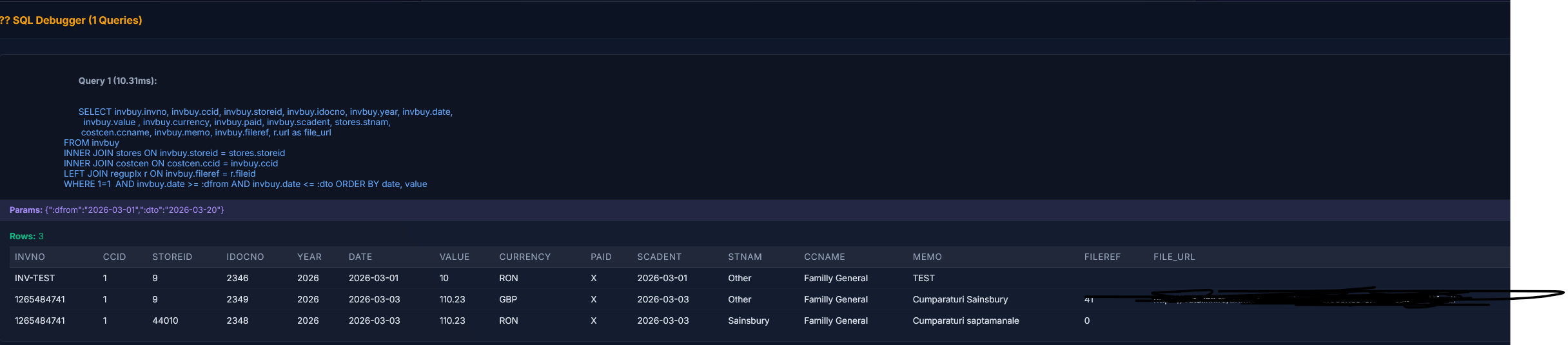Click the WHERE clause in the query
Viewport: 1568px width, 345px height.
click(x=245, y=184)
